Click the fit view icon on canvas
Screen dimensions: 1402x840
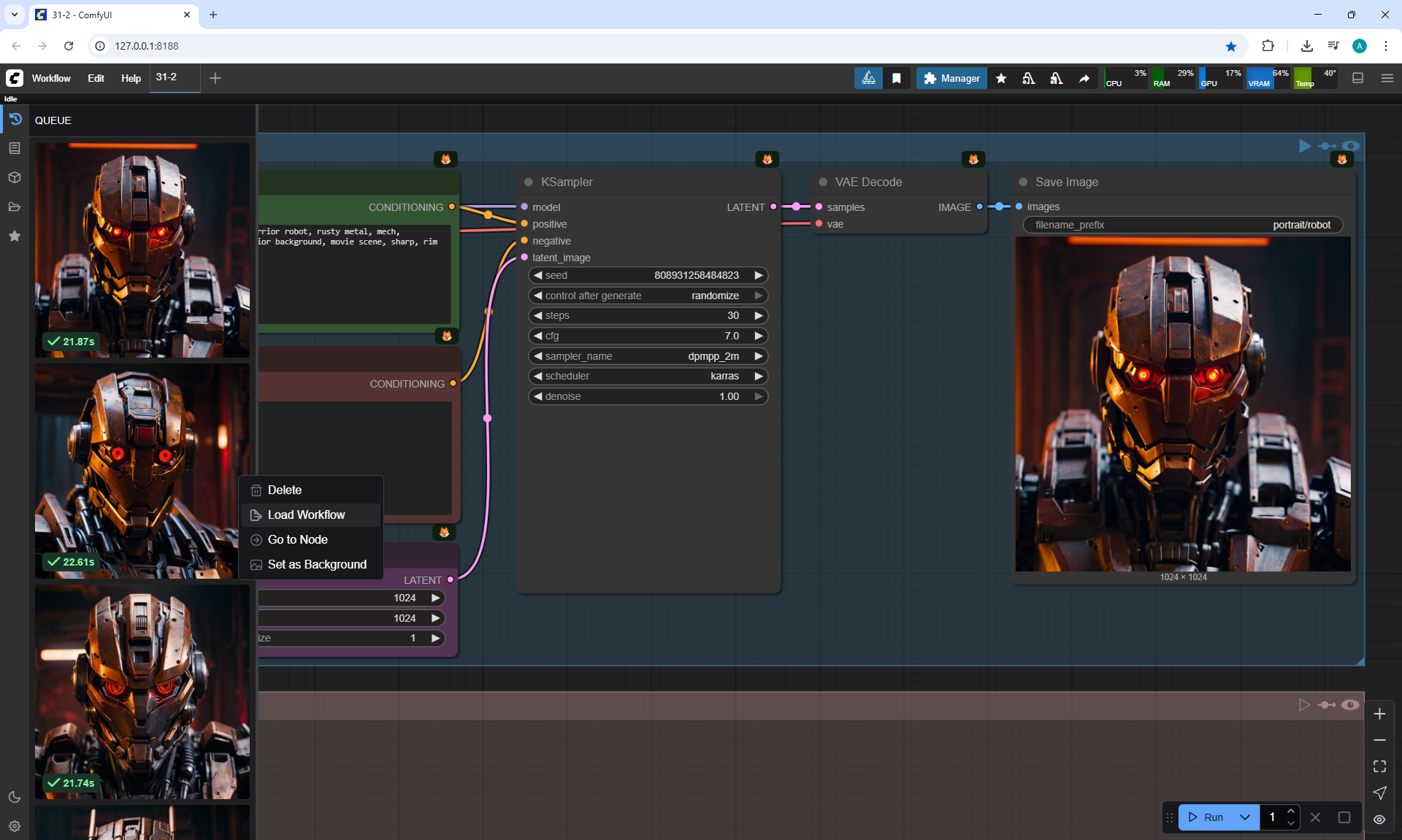1379,766
